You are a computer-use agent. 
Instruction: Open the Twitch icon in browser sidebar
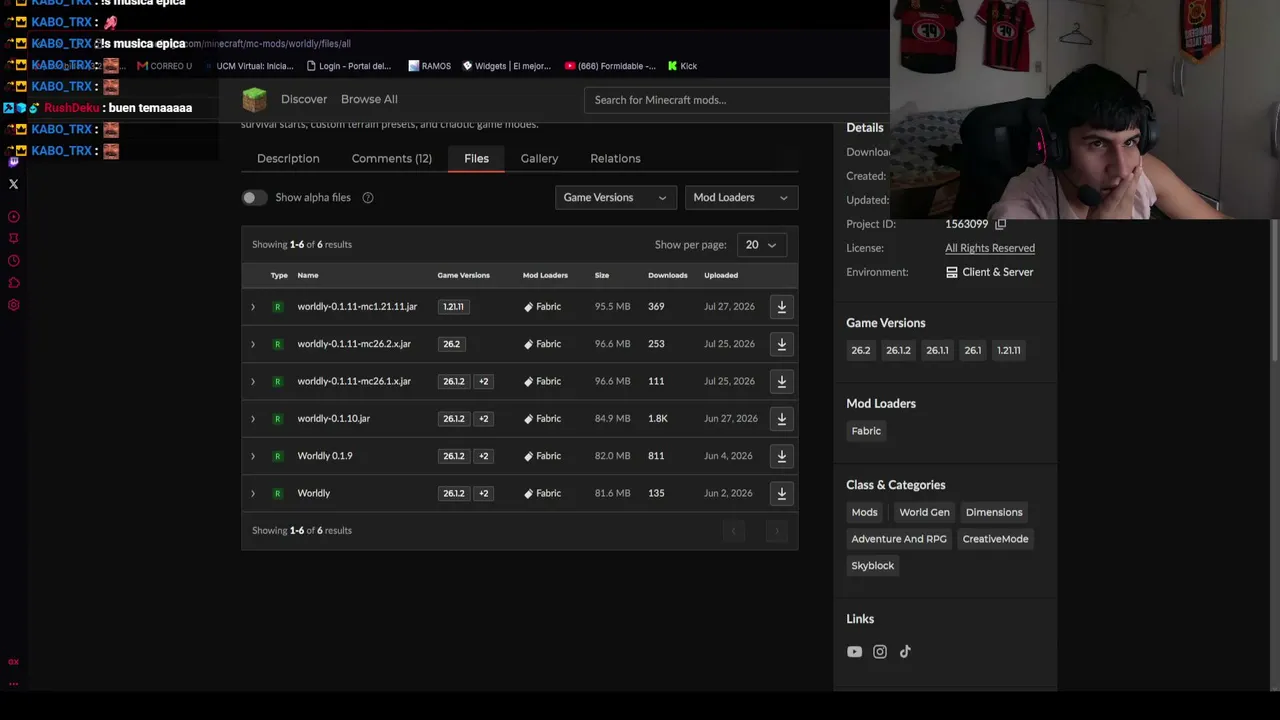coord(13,161)
